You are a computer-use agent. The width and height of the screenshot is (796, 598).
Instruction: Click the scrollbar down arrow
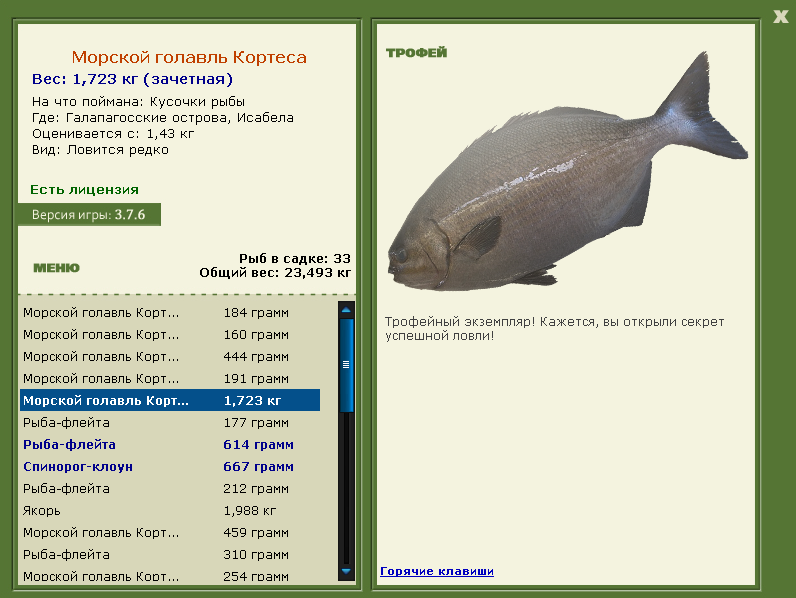coord(346,572)
